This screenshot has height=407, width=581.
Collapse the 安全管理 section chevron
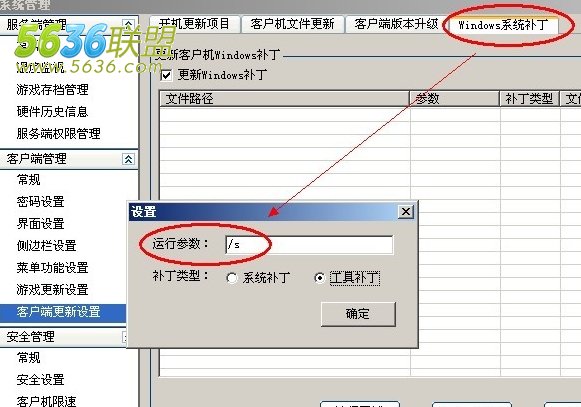pos(124,337)
